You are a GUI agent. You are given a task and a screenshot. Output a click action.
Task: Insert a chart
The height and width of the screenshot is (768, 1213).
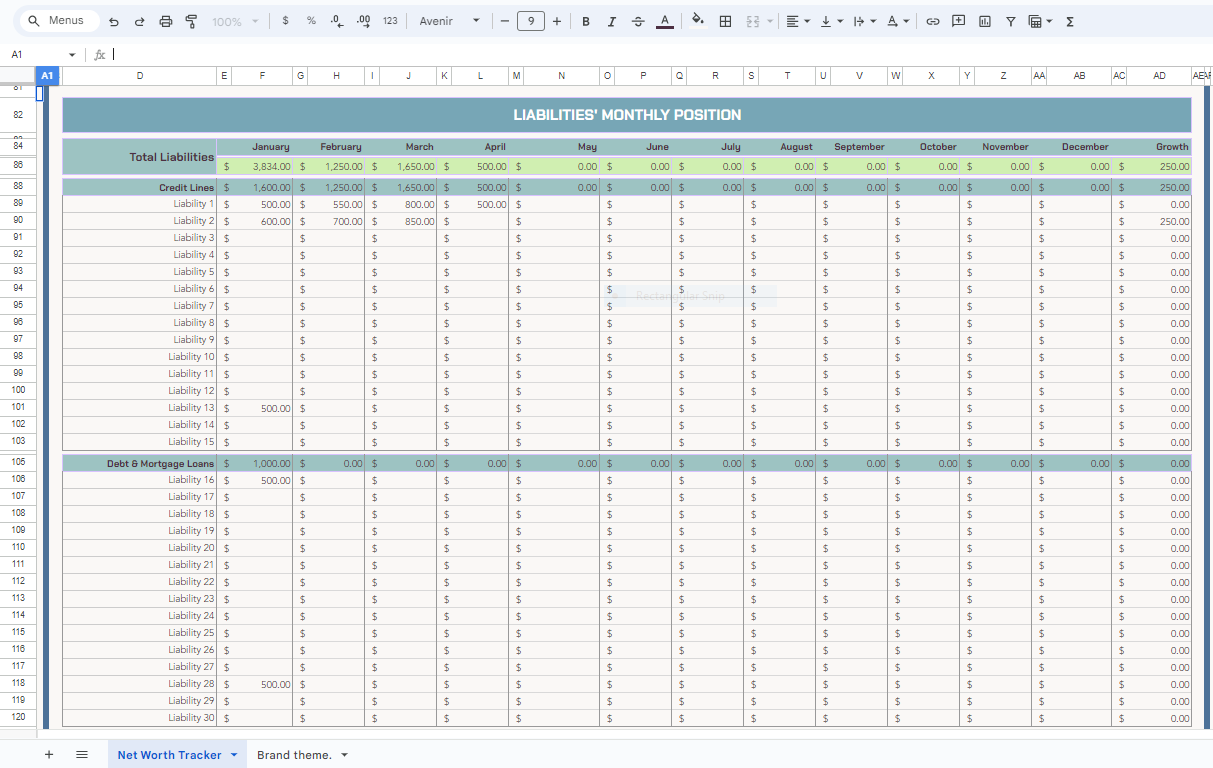click(984, 20)
